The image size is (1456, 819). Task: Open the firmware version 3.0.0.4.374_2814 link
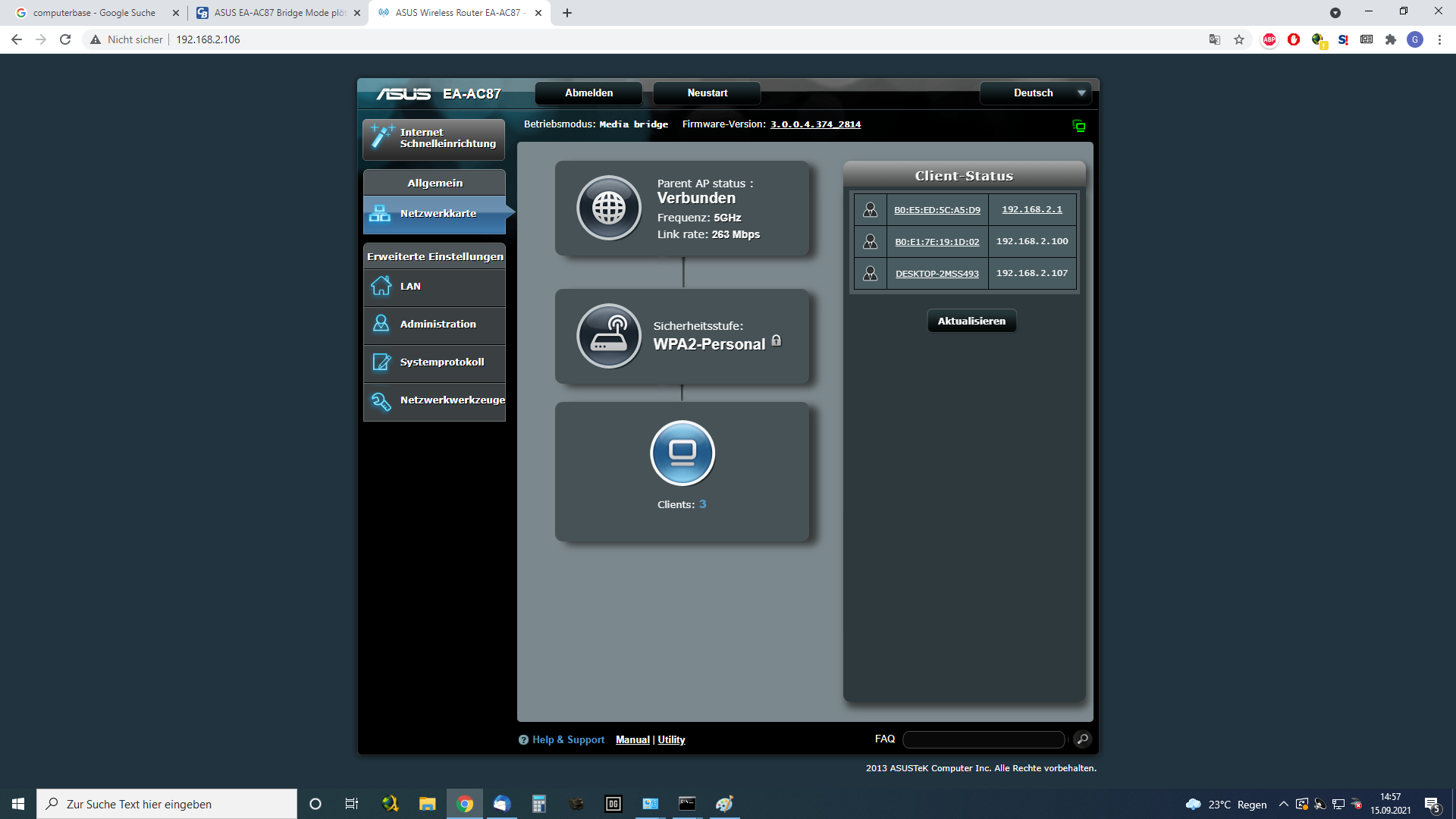tap(815, 124)
